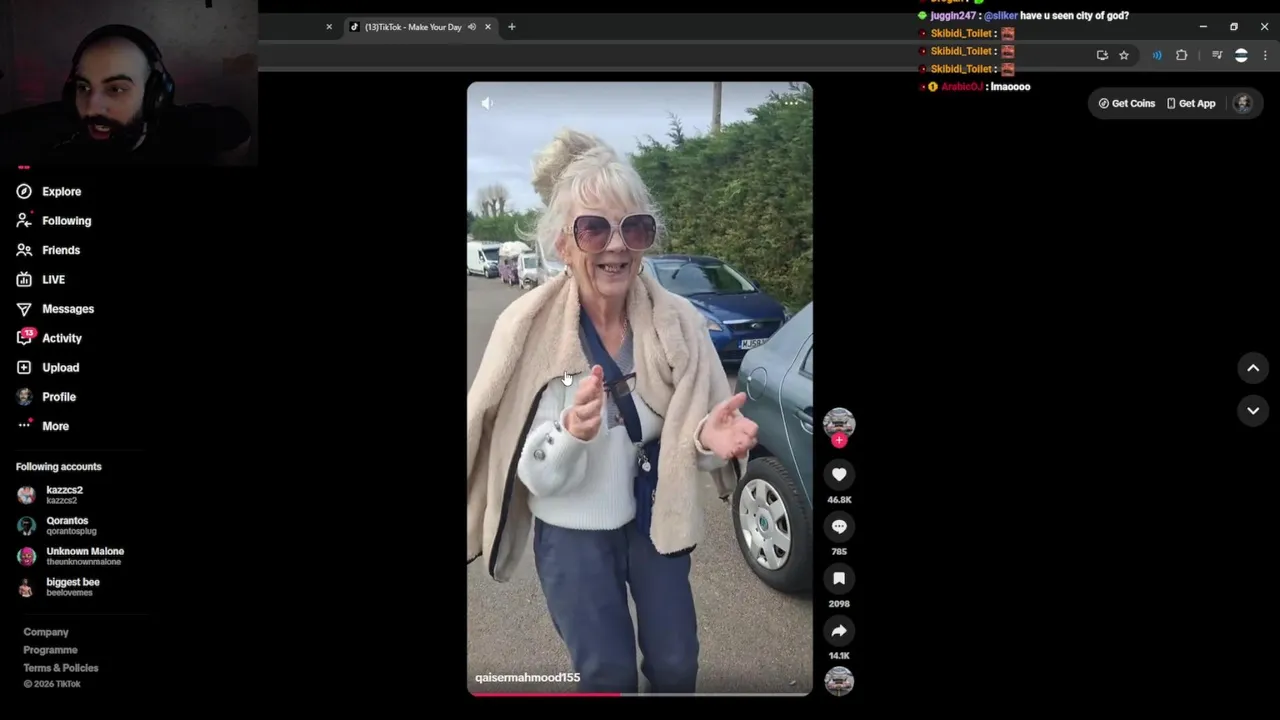Click ArabicOJ username in chat overlay
Viewport: 1280px width, 720px height.
click(x=961, y=87)
